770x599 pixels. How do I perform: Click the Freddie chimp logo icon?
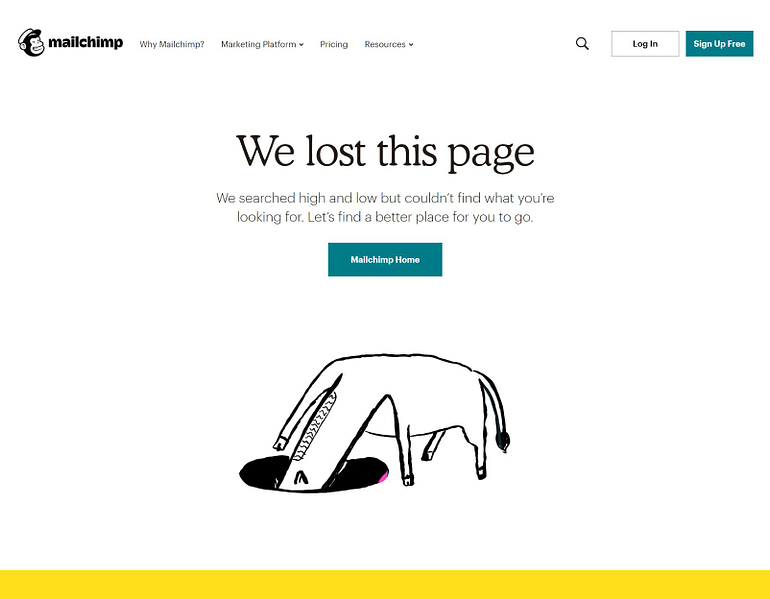coord(31,43)
